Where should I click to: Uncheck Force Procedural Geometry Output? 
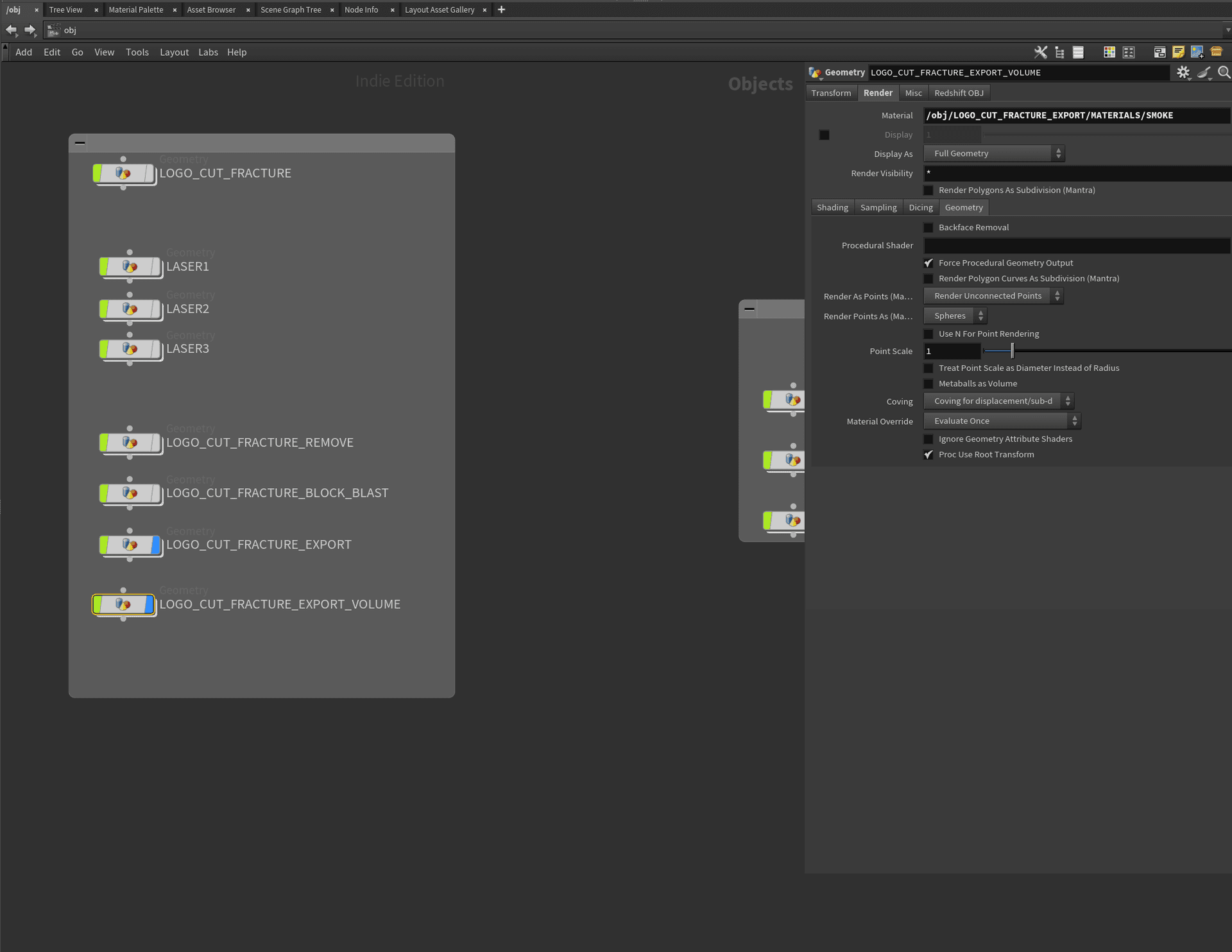coord(928,263)
